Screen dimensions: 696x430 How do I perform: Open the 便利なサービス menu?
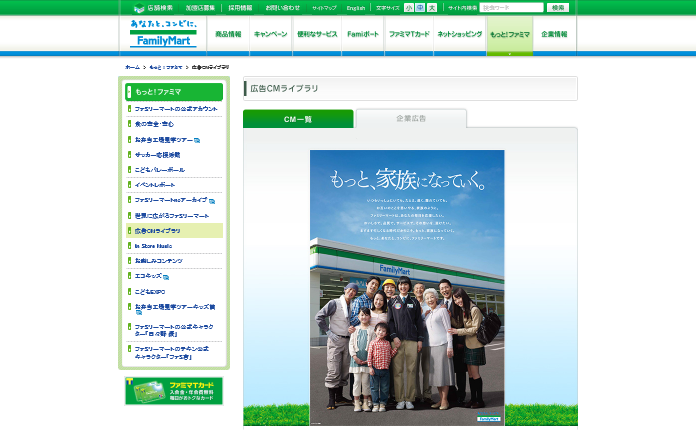317,34
